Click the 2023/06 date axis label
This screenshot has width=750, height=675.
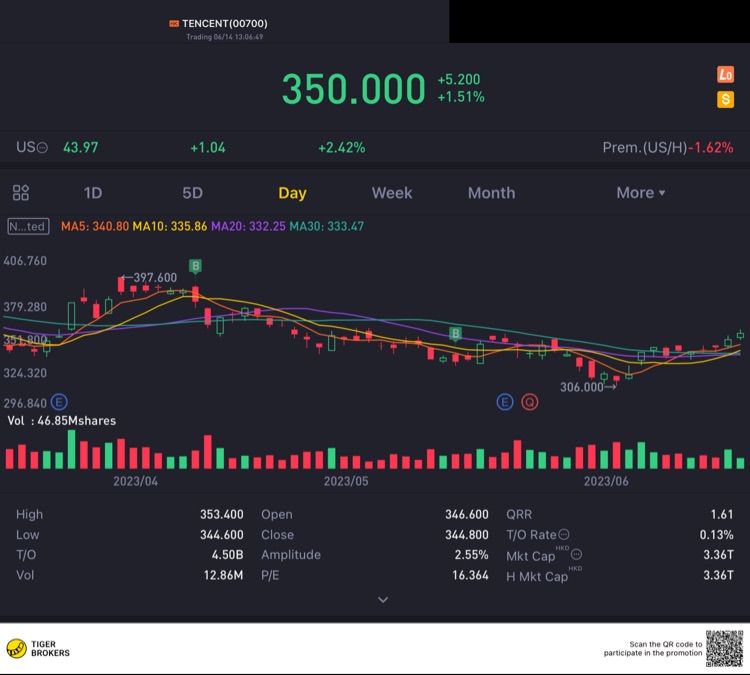coord(606,481)
